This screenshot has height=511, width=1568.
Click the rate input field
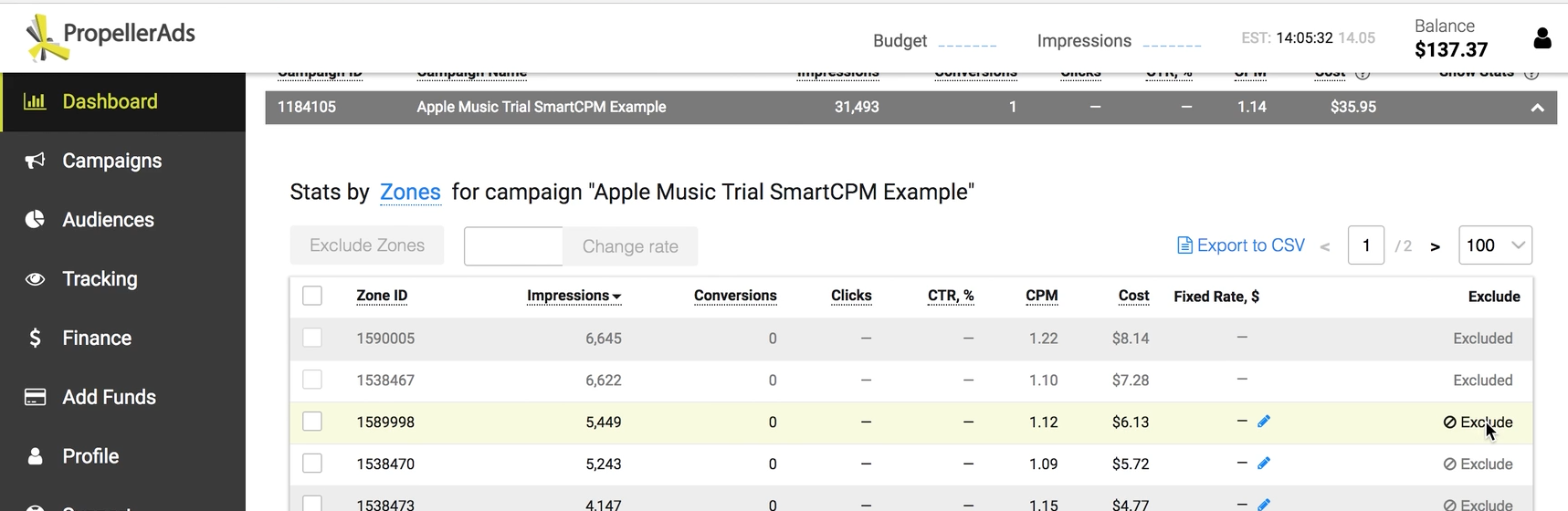tap(513, 246)
